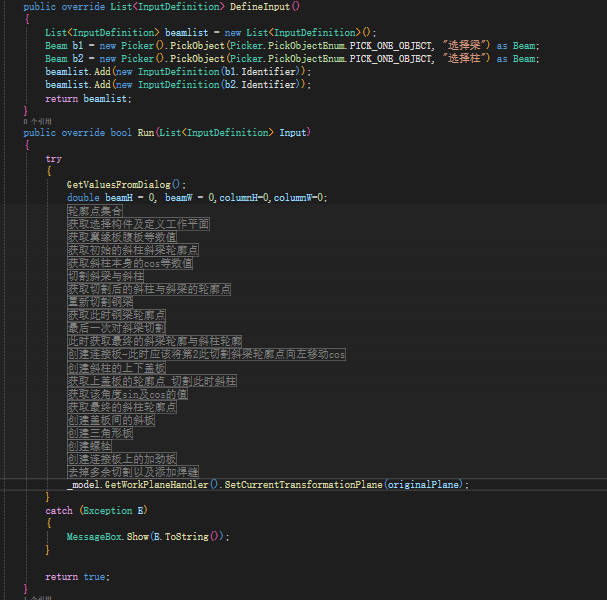Expand the collapsed region 获取此时钢梁轮廓点
The image size is (607, 600).
click(117, 315)
